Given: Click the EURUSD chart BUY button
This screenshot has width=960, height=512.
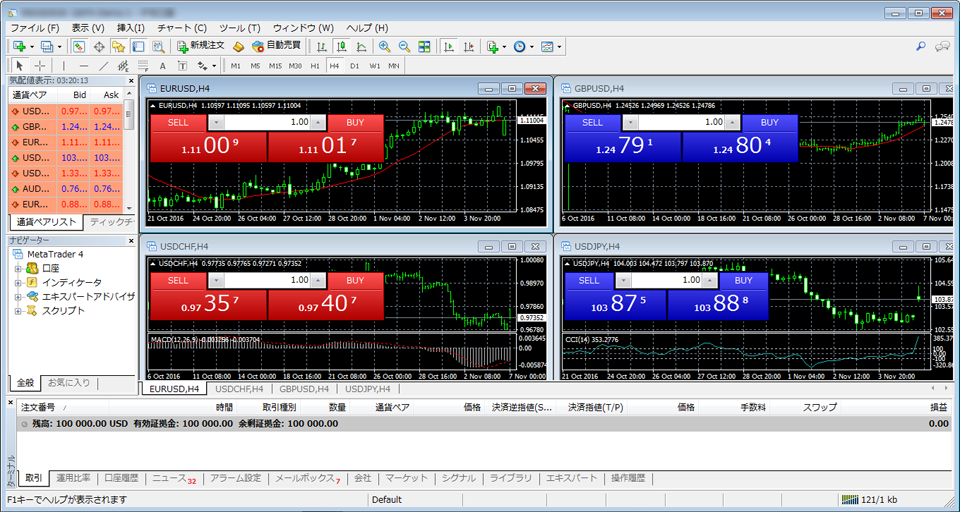Looking at the screenshot, I should pos(355,122).
